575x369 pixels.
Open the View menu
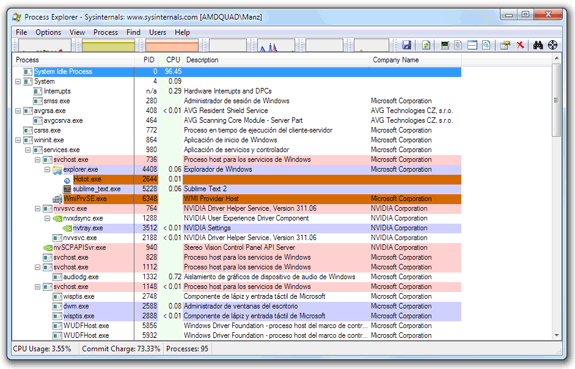click(77, 32)
